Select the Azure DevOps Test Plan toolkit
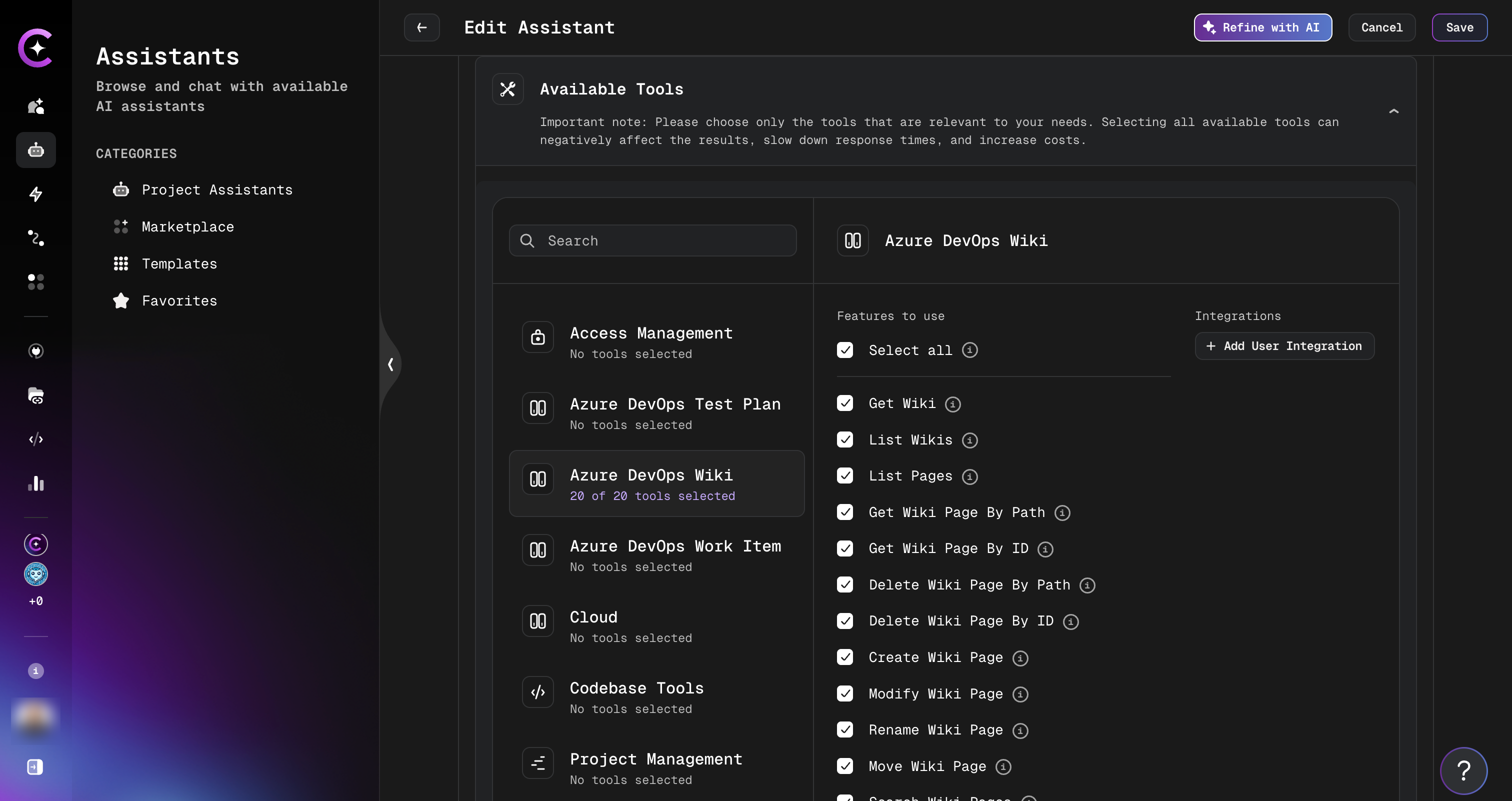The width and height of the screenshot is (1512, 801). (x=656, y=412)
